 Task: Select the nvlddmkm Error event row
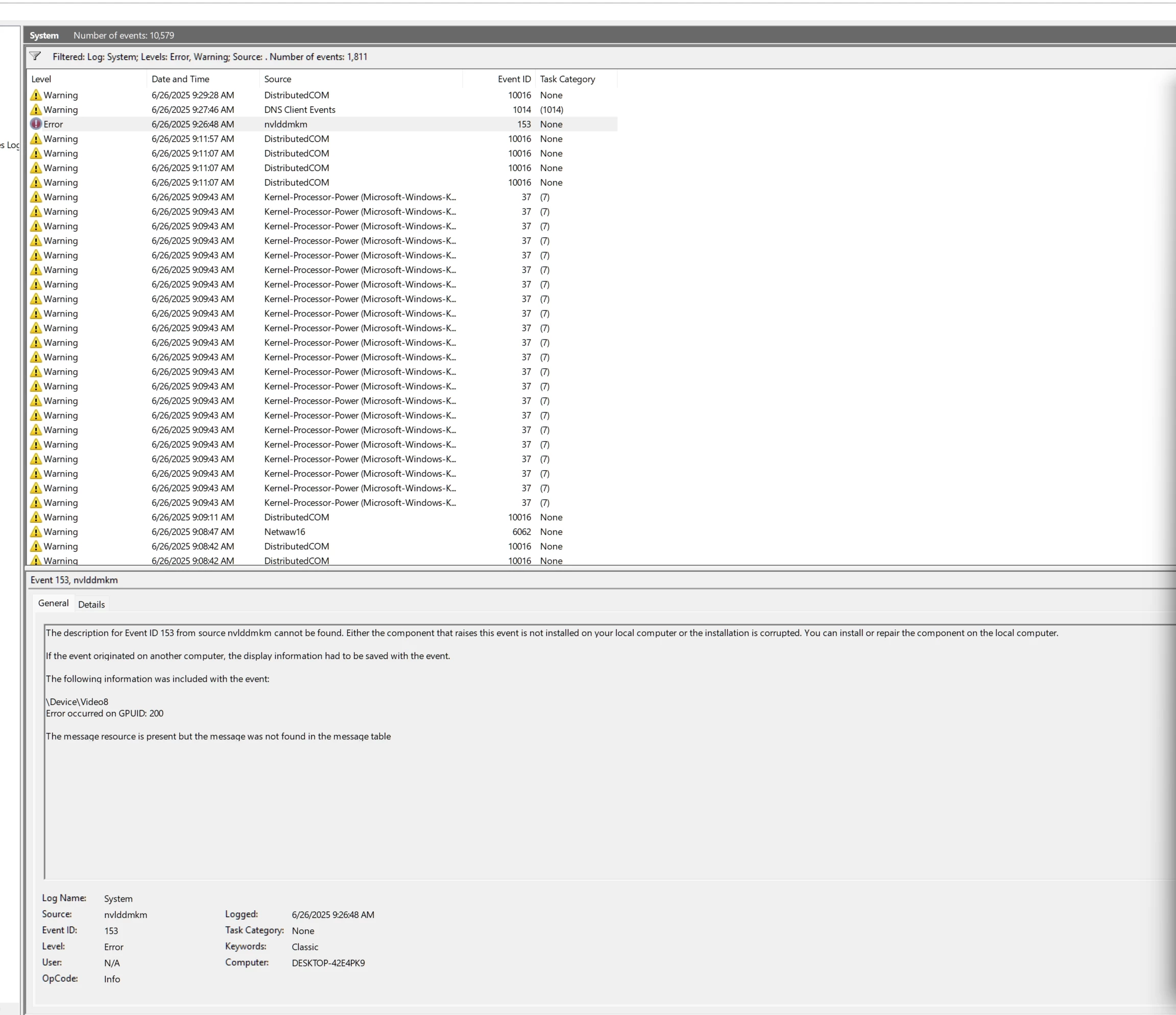pyautogui.click(x=285, y=124)
